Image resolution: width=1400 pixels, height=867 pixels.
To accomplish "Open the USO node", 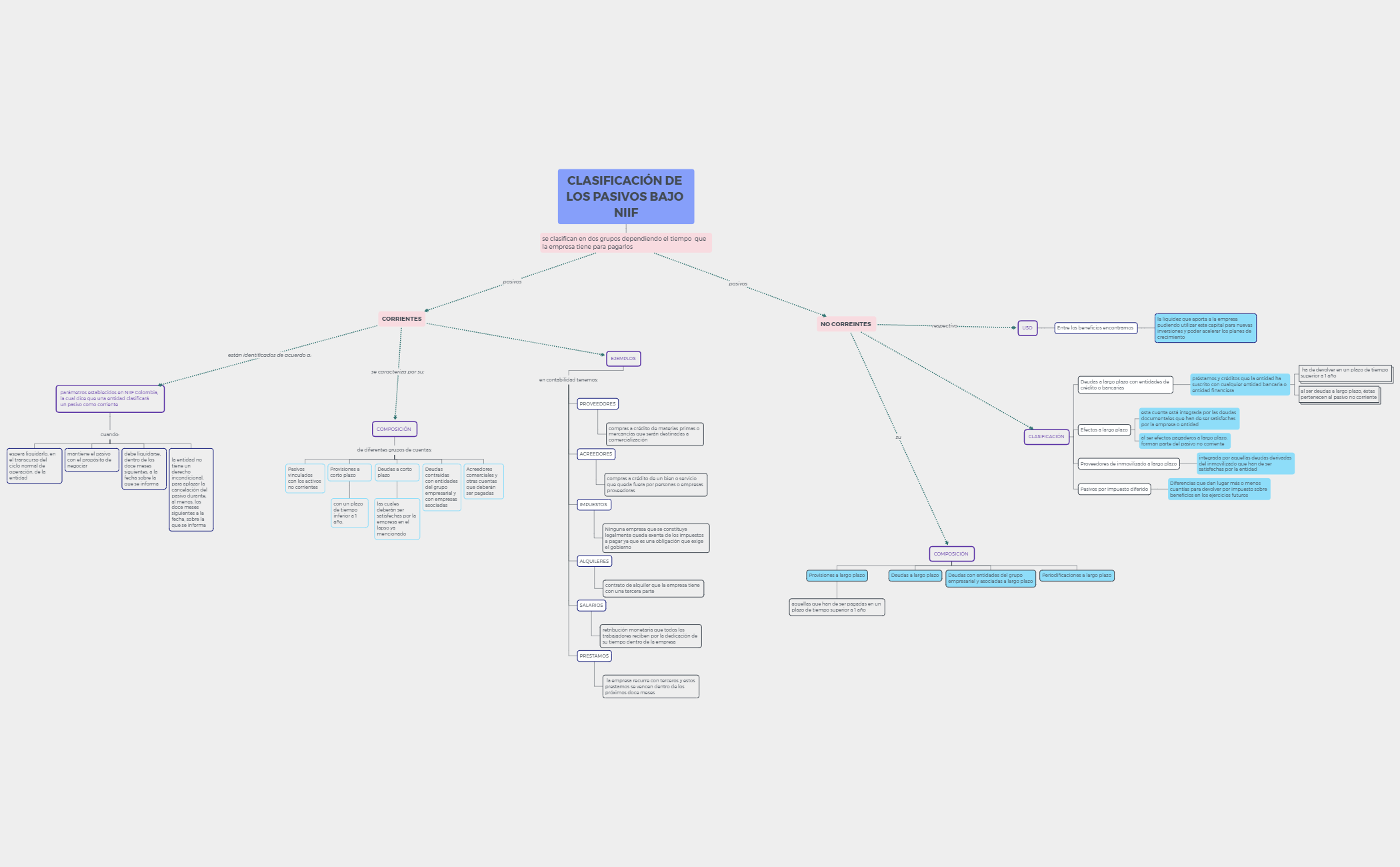I will [1027, 327].
